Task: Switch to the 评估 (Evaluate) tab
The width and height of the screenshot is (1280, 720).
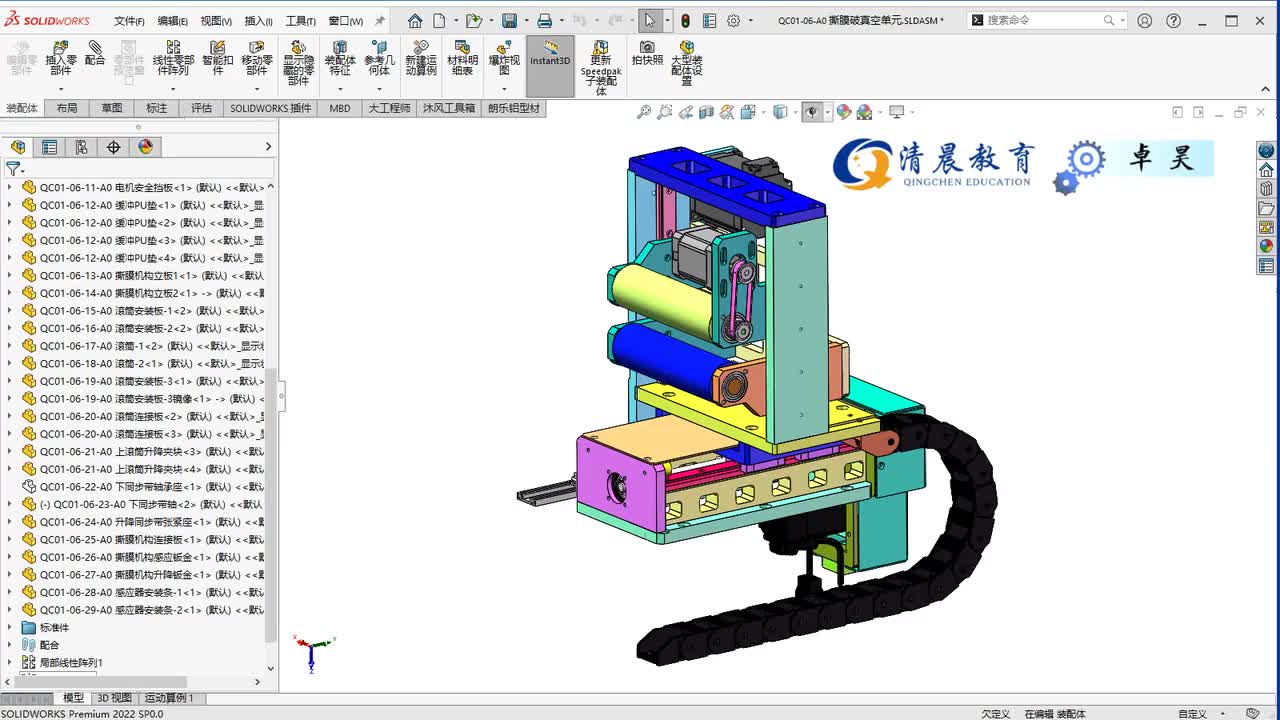Action: coord(202,108)
